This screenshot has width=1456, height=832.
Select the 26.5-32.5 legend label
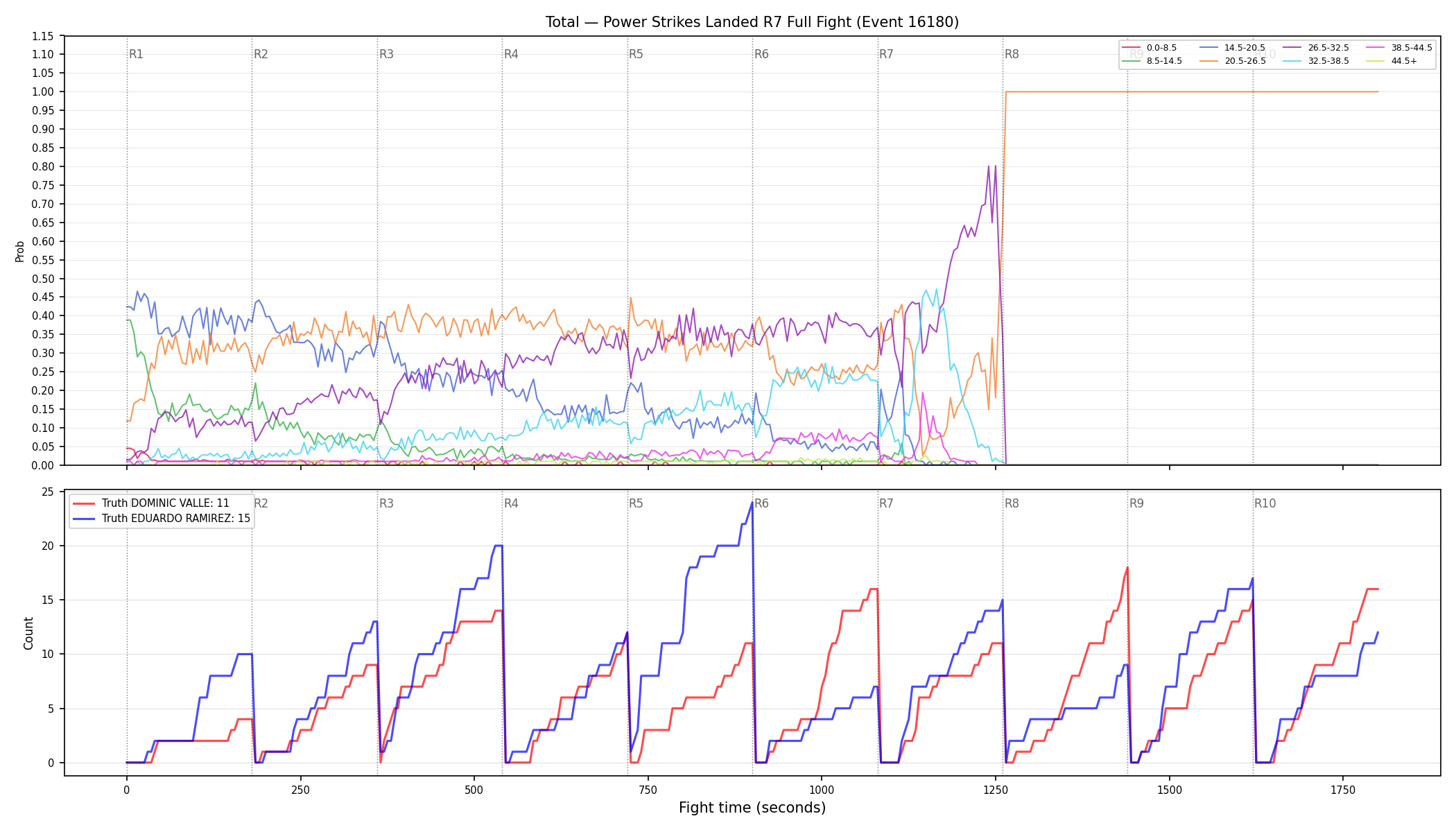(x=1328, y=48)
